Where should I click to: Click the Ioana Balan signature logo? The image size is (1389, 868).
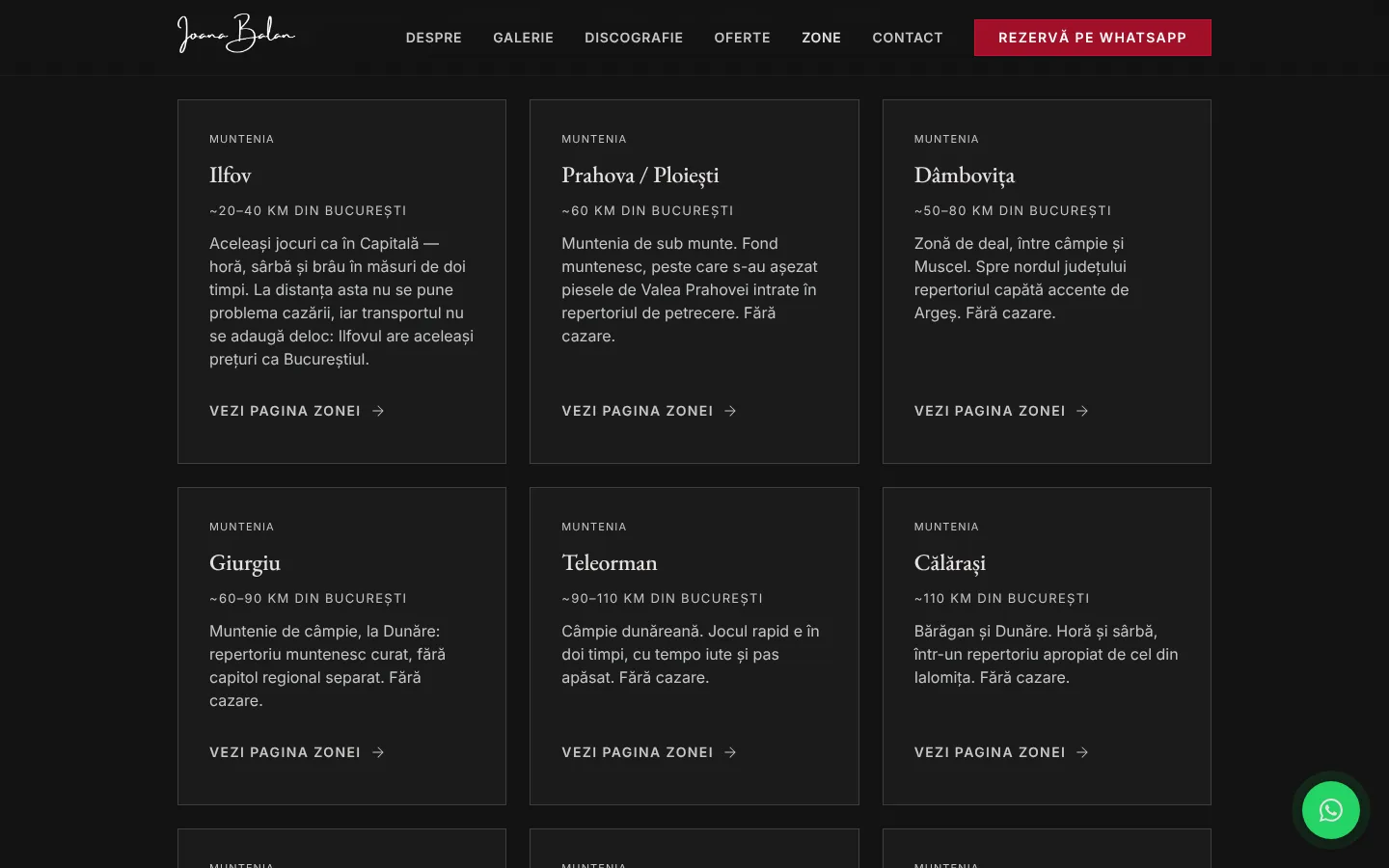pyautogui.click(x=236, y=34)
